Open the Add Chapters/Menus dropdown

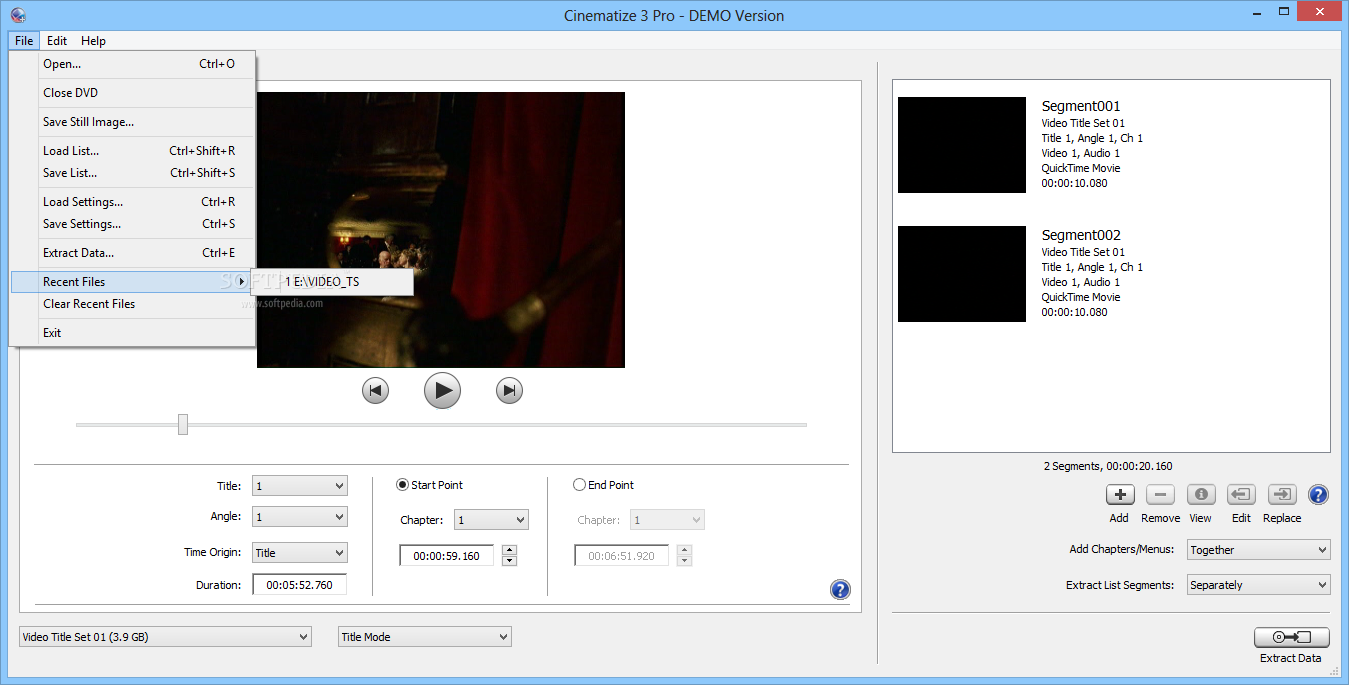(x=1258, y=550)
